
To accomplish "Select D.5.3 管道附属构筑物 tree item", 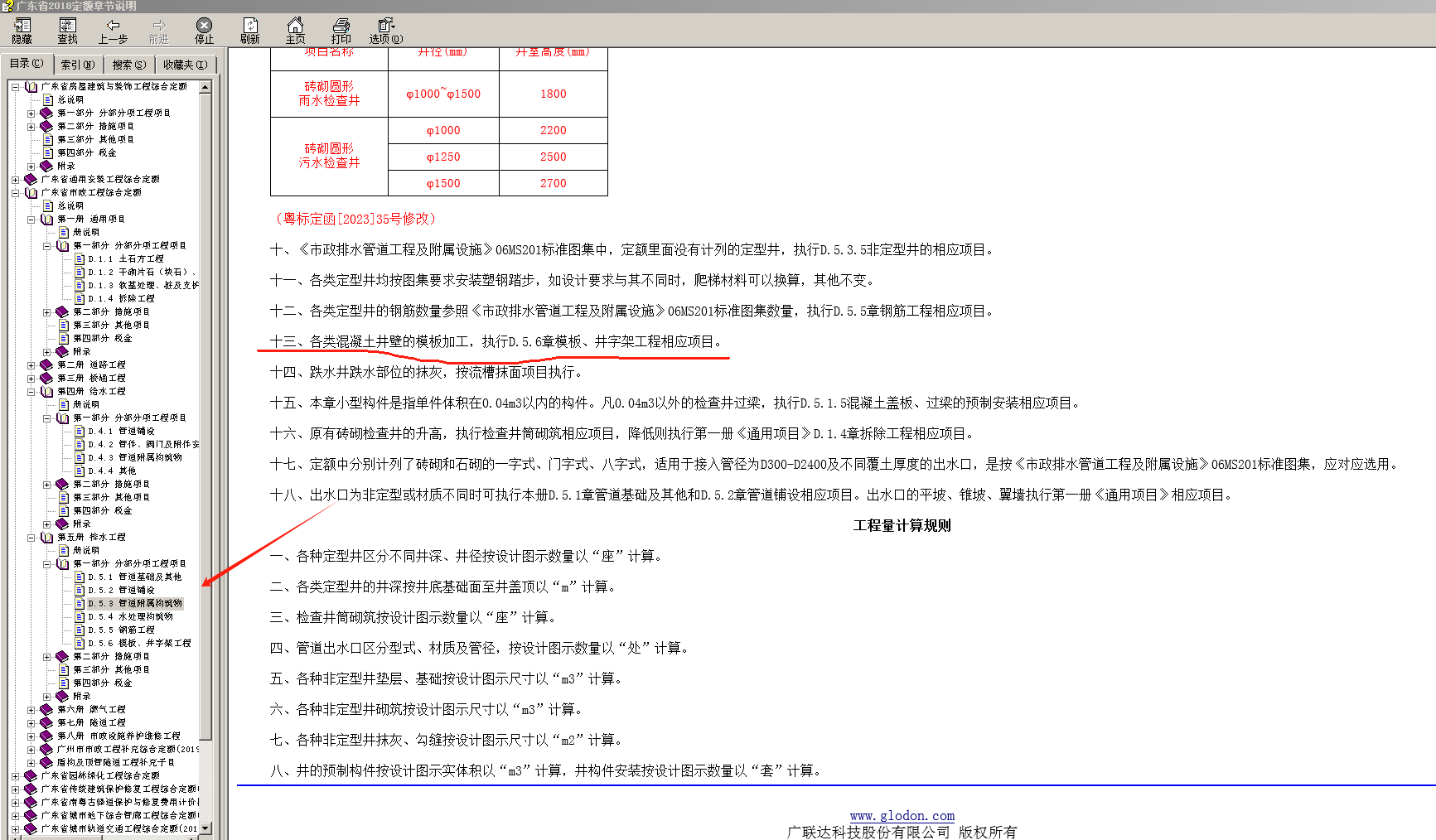I will (135, 603).
